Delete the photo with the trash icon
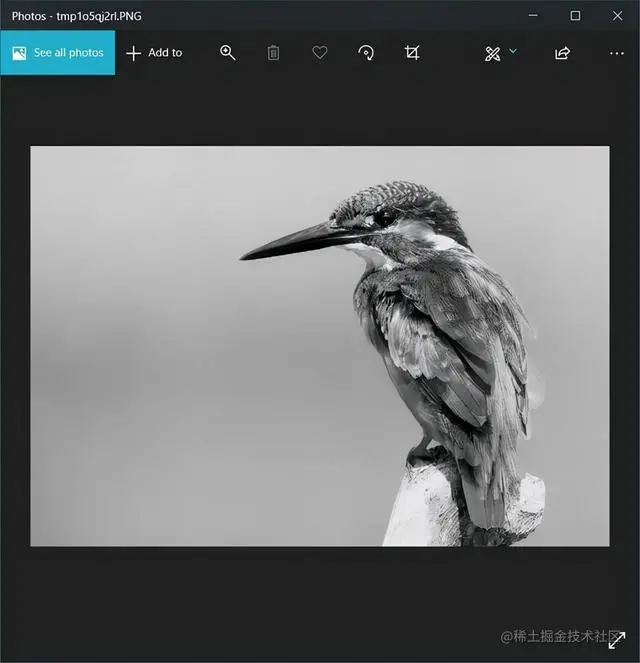This screenshot has height=663, width=640. point(273,53)
